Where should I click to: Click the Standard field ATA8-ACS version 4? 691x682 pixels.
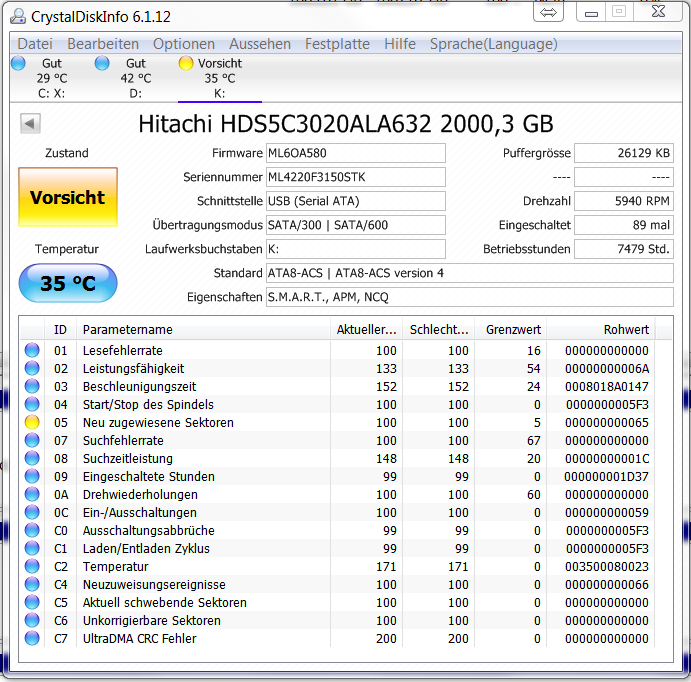(470, 273)
